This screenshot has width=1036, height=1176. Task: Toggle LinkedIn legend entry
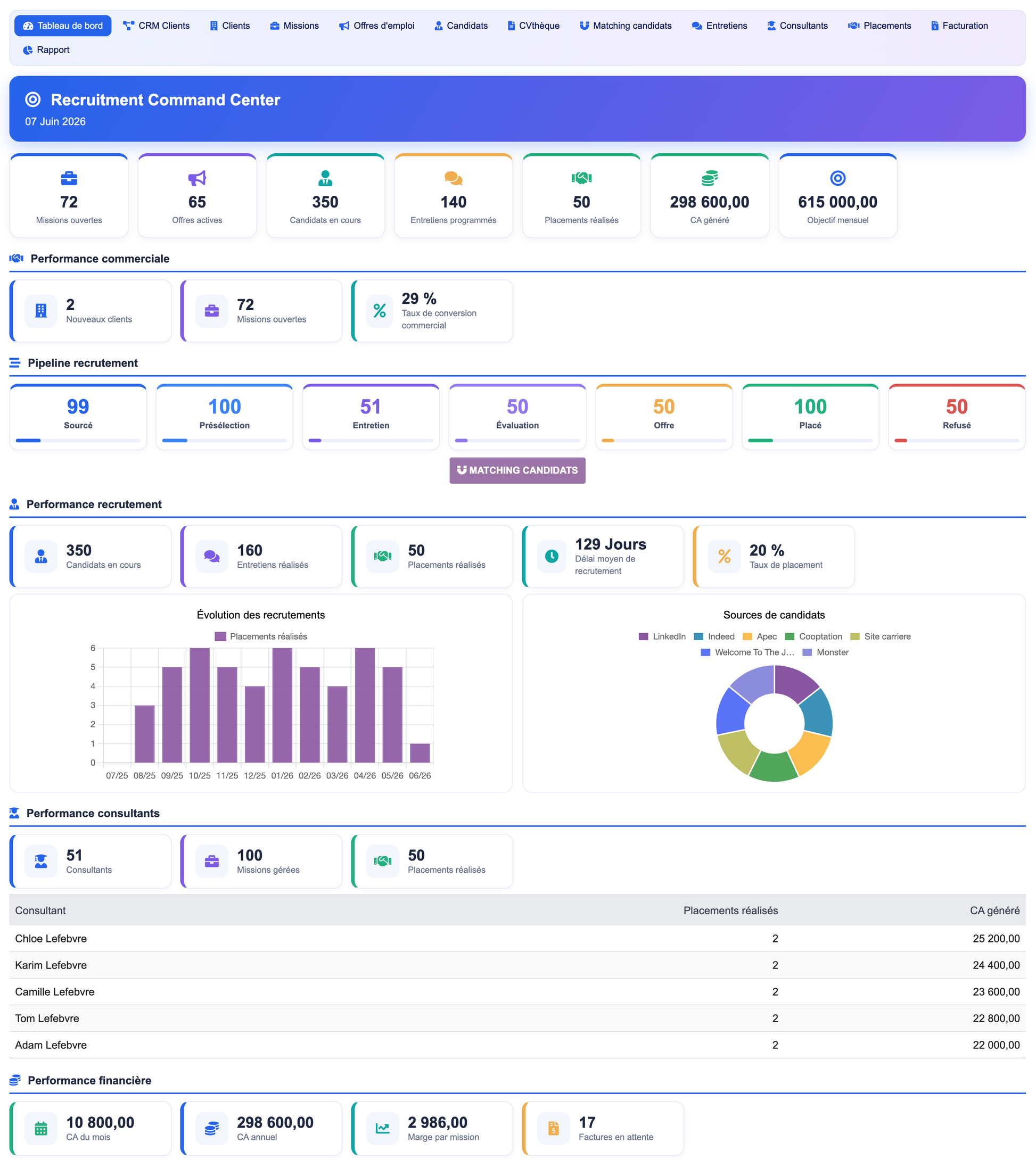pyautogui.click(x=662, y=636)
